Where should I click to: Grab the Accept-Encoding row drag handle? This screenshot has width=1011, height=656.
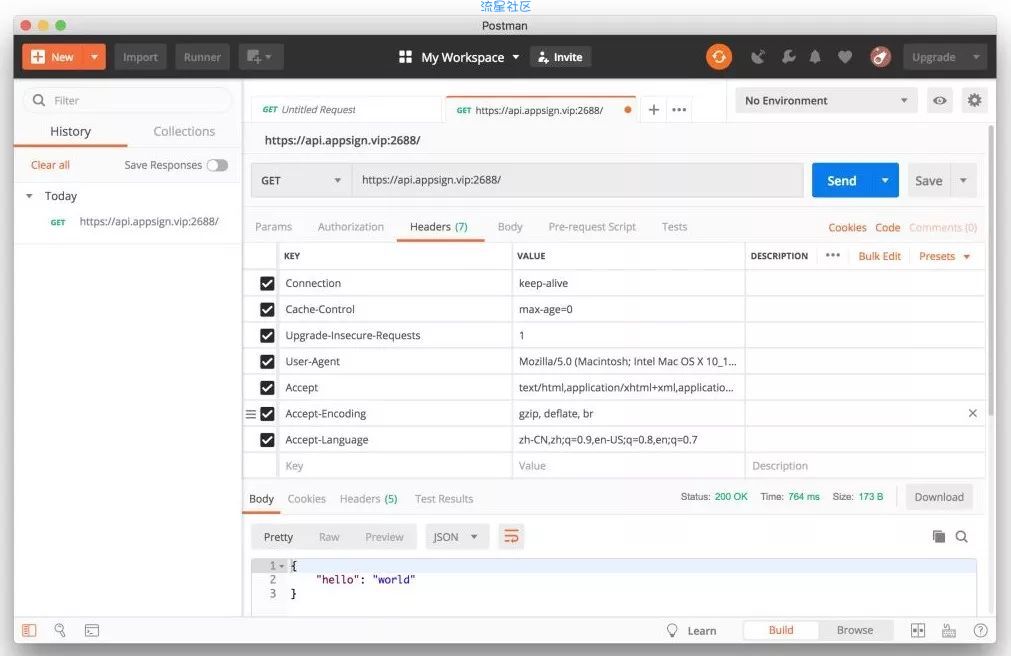pos(251,414)
